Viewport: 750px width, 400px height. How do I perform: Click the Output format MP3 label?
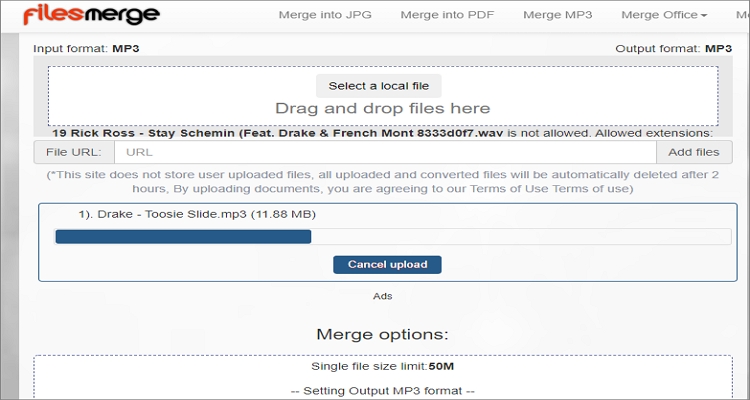click(x=673, y=48)
